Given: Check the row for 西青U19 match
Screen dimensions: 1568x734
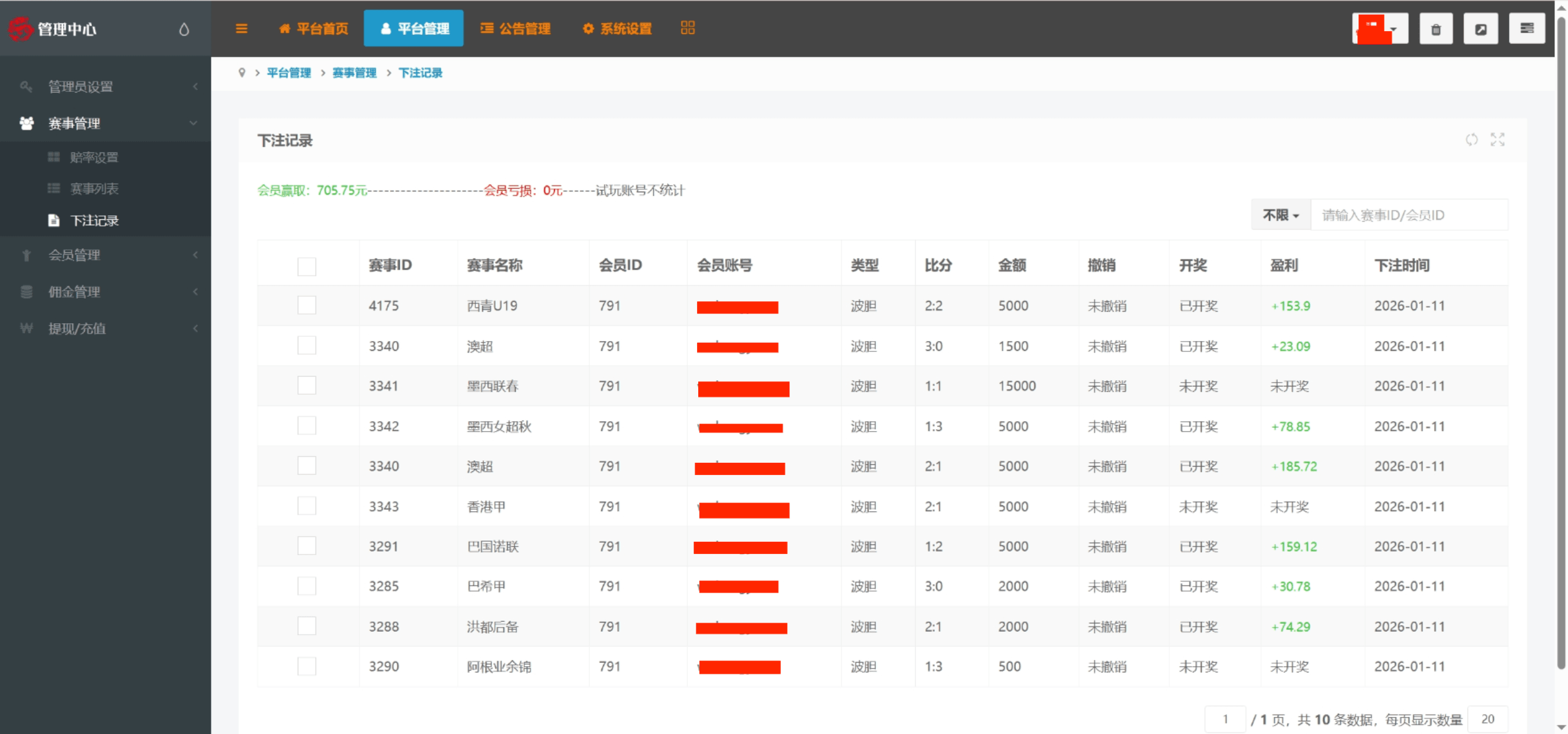Looking at the screenshot, I should coord(307,305).
